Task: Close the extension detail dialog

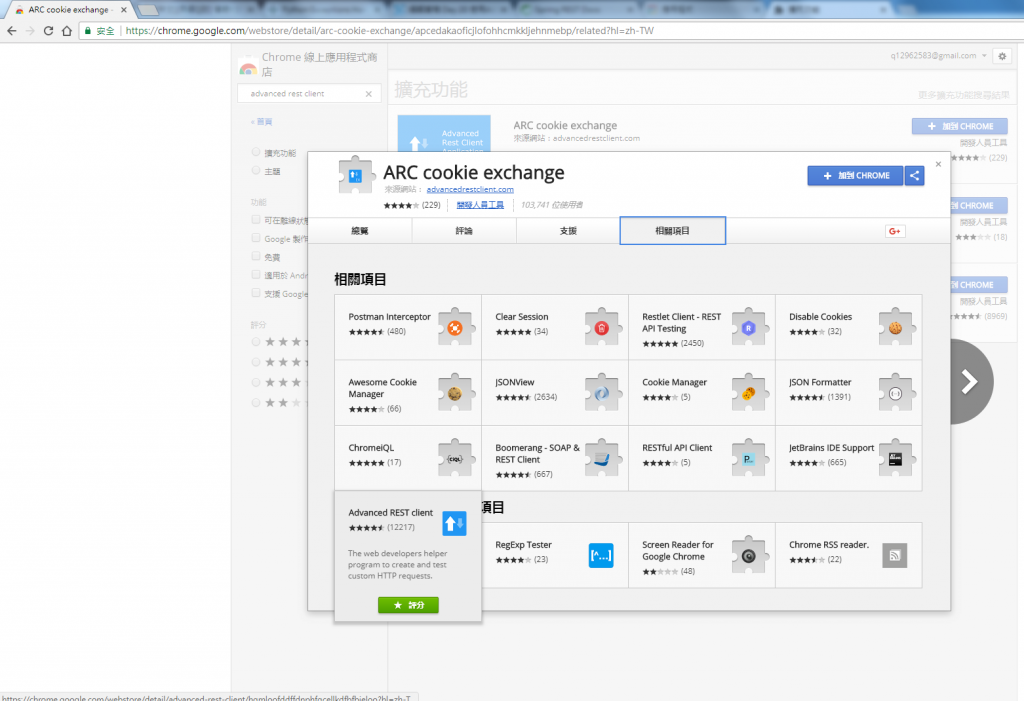Action: (x=938, y=165)
